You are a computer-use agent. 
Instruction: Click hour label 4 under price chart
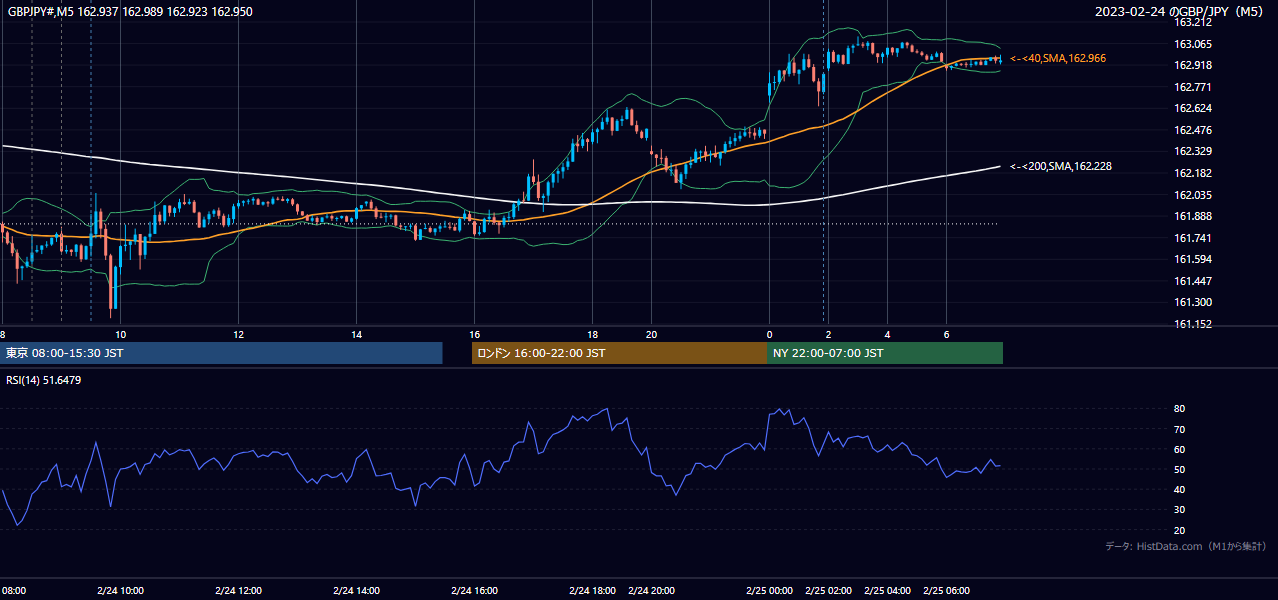click(887, 335)
